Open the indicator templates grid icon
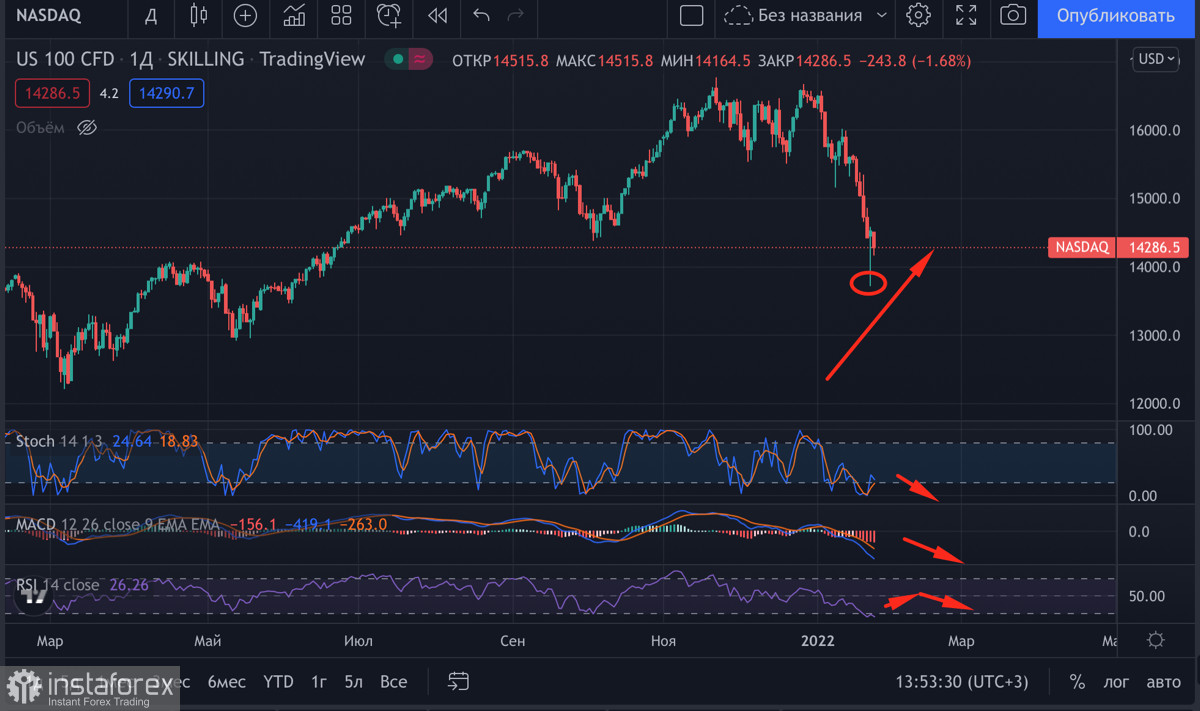The height and width of the screenshot is (711, 1200). point(342,16)
